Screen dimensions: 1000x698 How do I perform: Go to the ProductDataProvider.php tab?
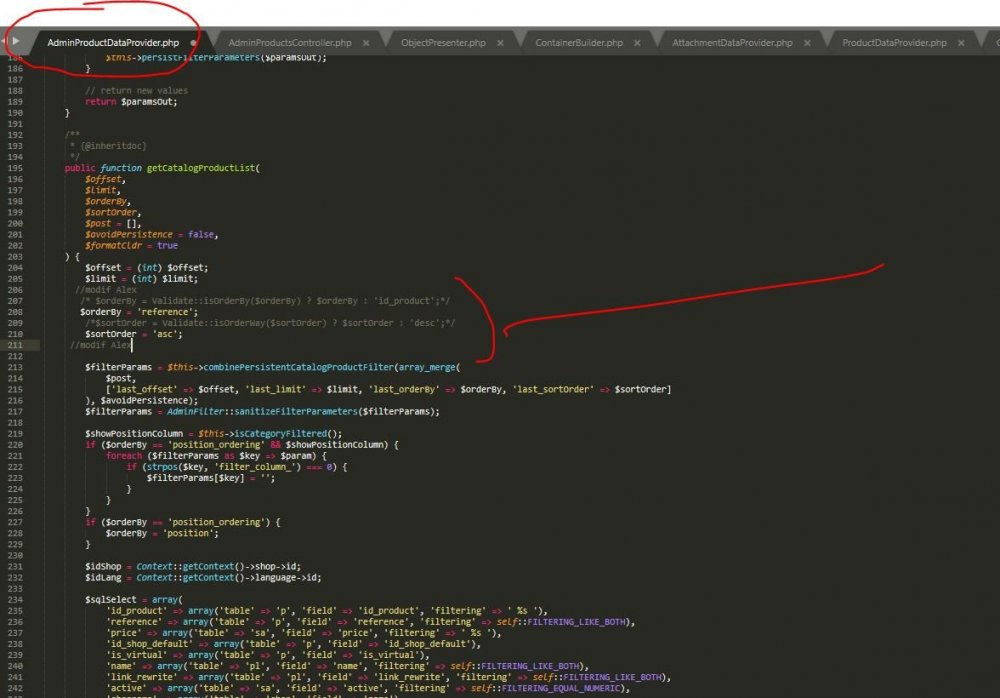click(894, 43)
